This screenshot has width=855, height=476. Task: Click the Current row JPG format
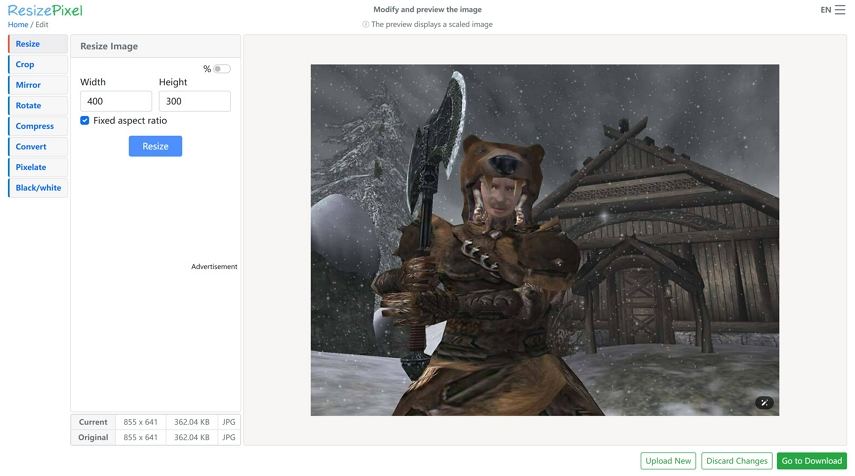click(x=228, y=422)
